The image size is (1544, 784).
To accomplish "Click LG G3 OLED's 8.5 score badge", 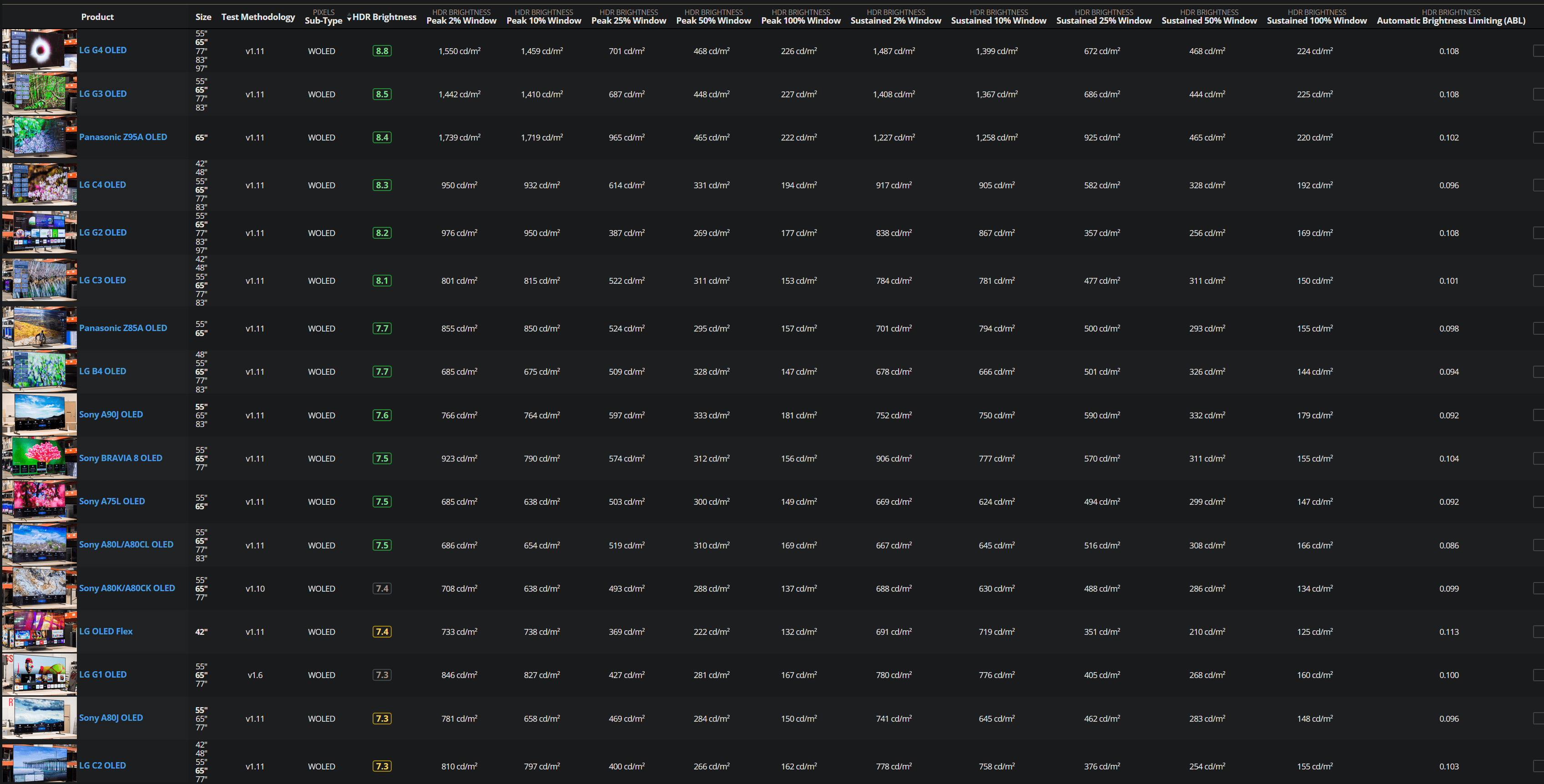I will (x=383, y=94).
